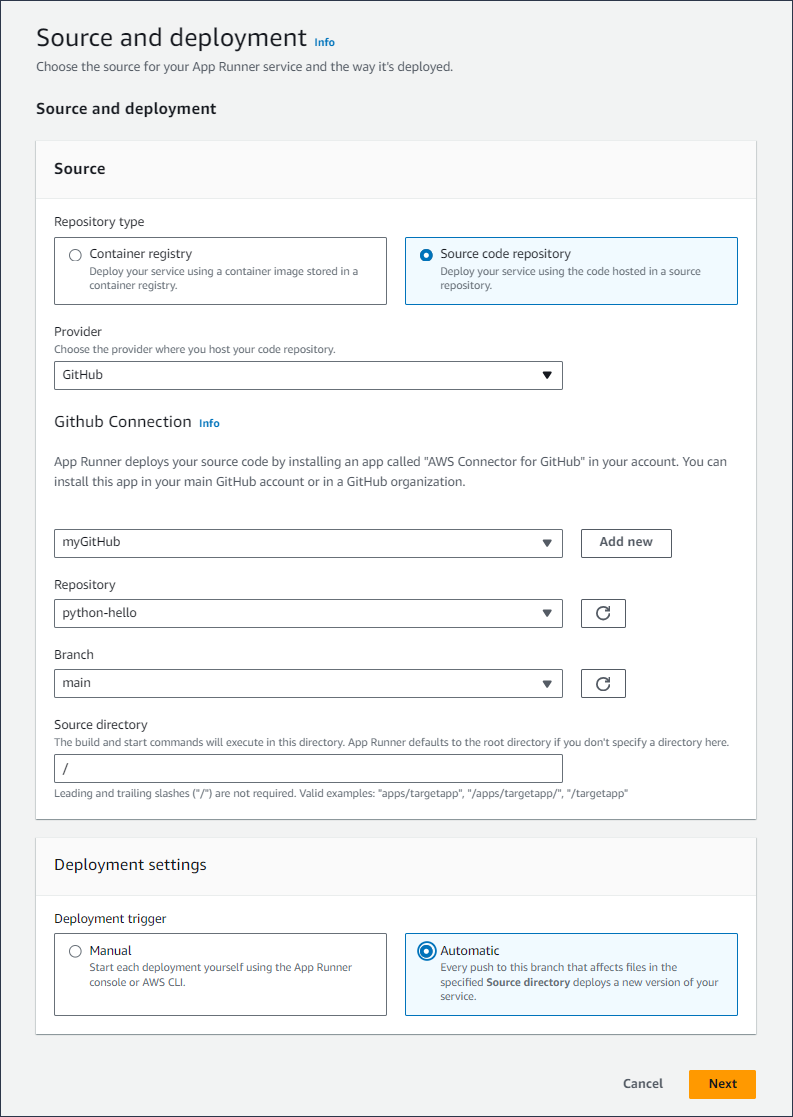793x1117 pixels.
Task: Click the Provider dropdown chevron
Action: click(x=547, y=375)
